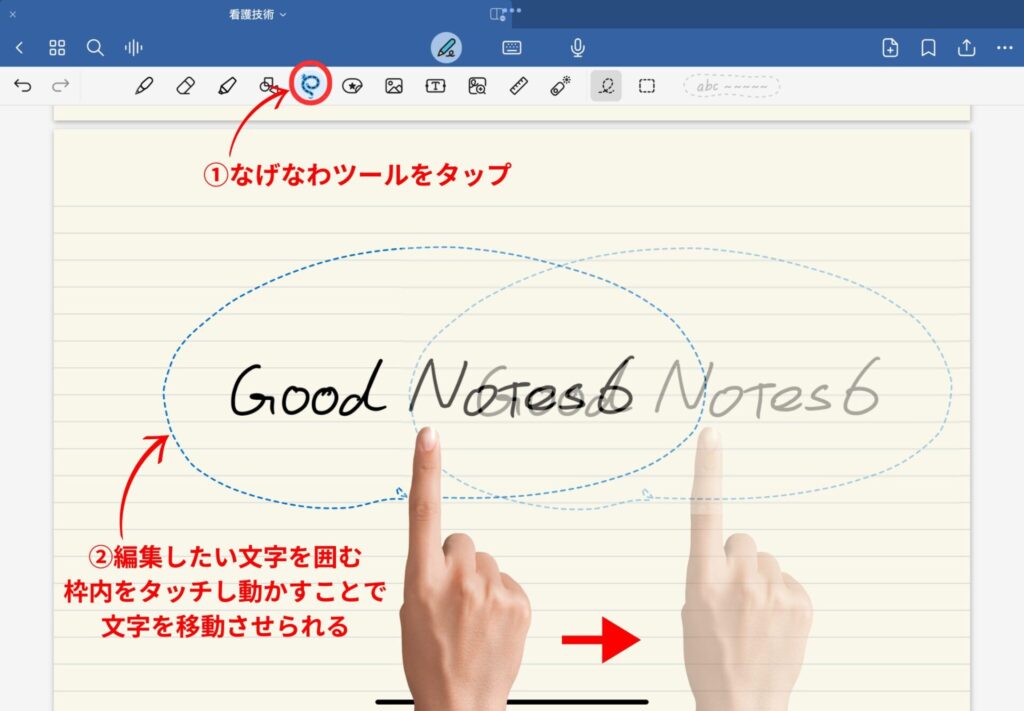Image resolution: width=1024 pixels, height=711 pixels.
Task: Toggle the pen editing mode button
Action: point(446,48)
